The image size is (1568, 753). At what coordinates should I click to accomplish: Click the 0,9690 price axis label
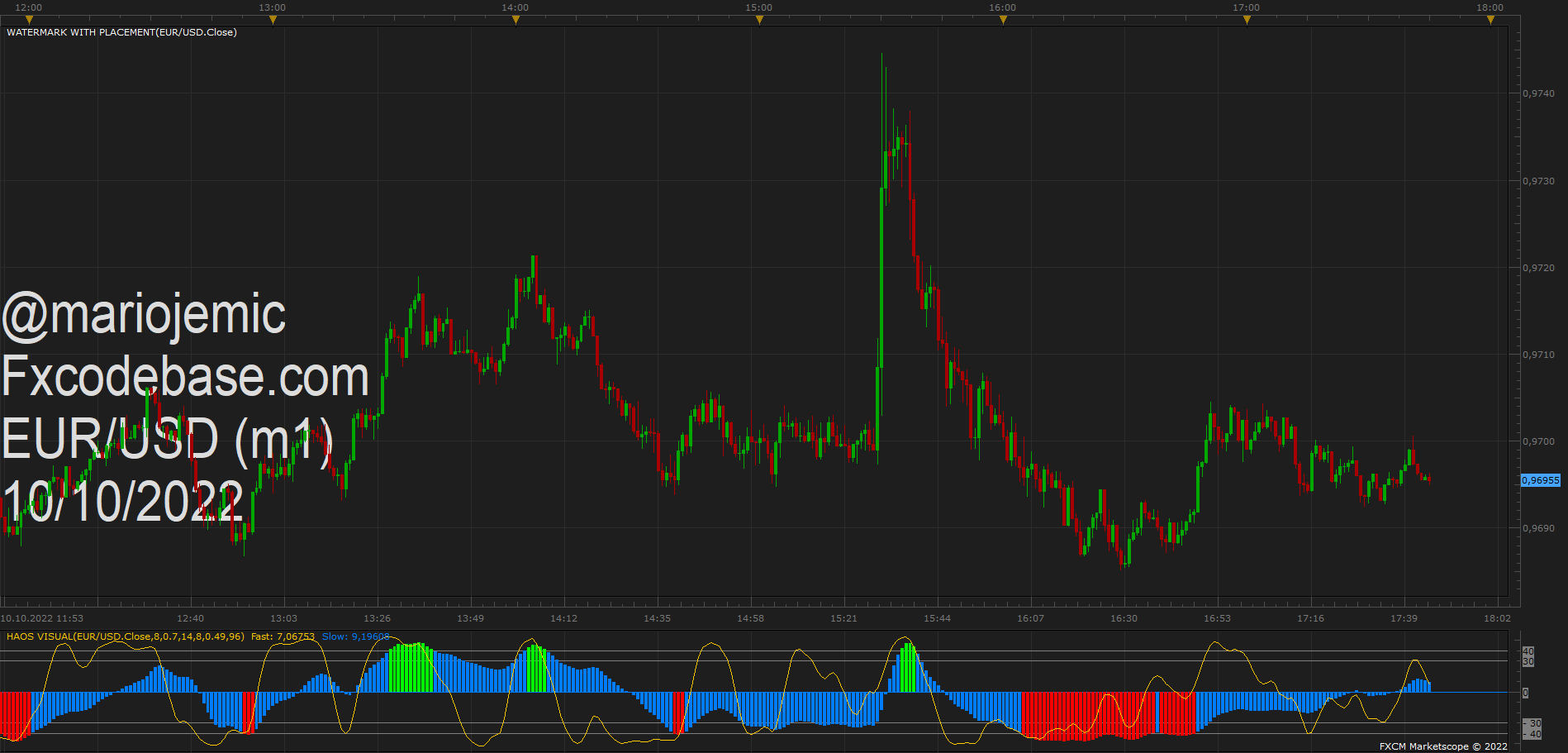pyautogui.click(x=1538, y=528)
